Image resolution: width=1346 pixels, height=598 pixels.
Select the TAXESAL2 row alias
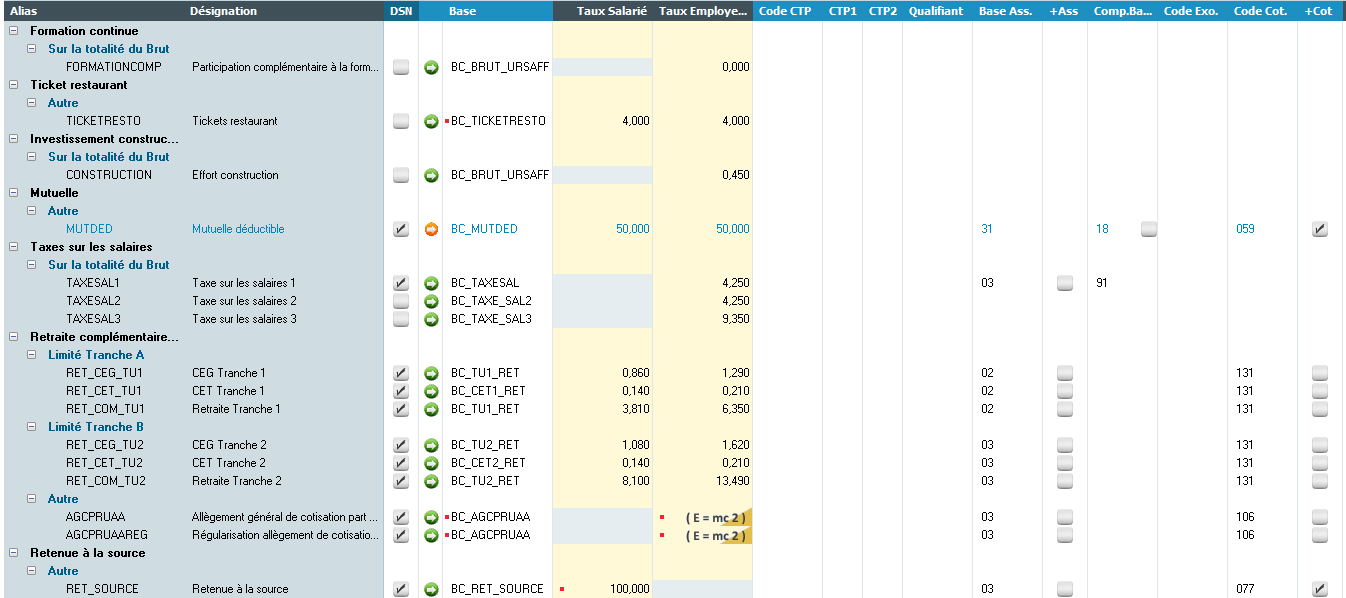(x=93, y=301)
